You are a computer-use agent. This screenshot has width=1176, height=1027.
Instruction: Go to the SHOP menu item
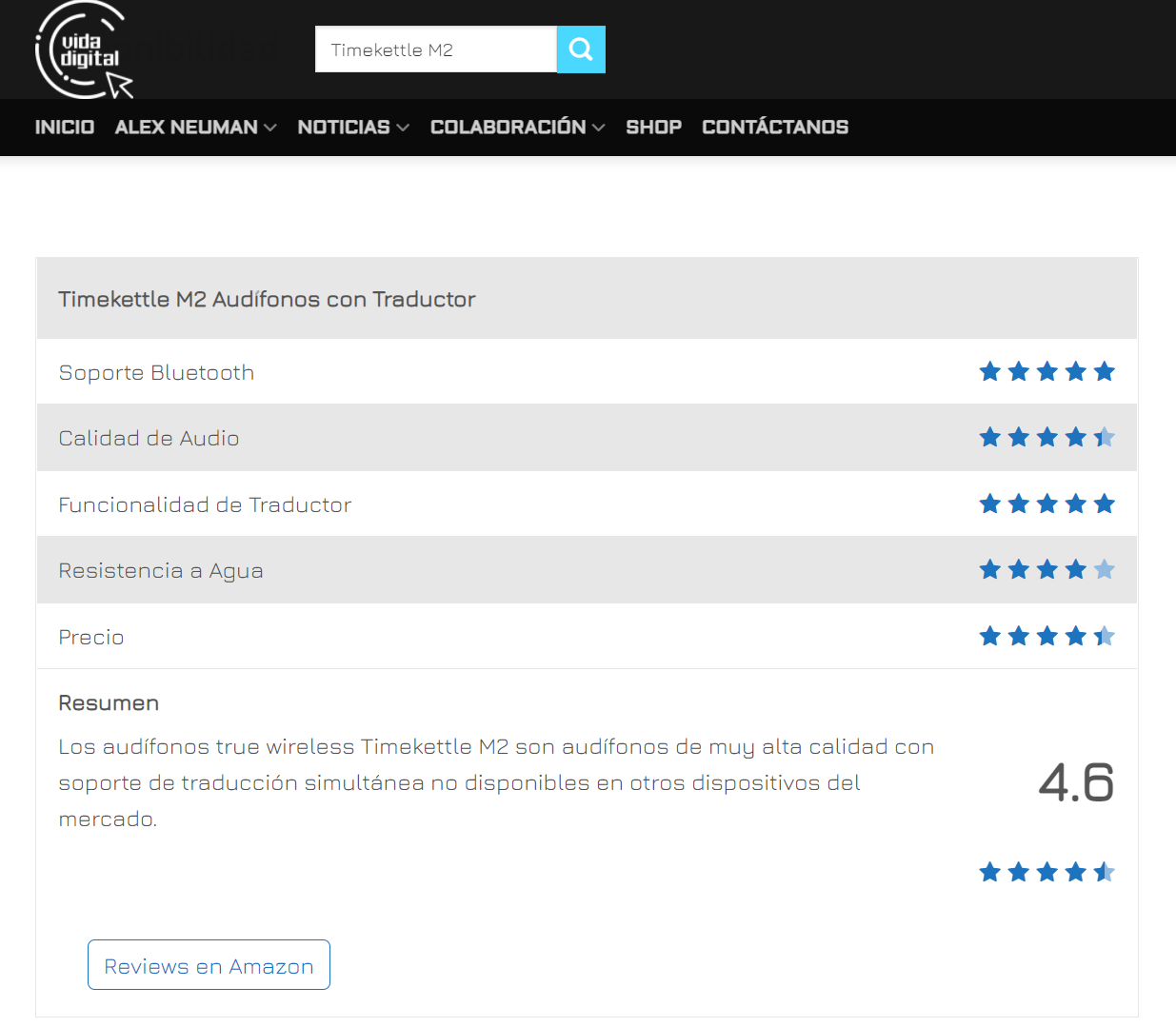click(x=654, y=128)
